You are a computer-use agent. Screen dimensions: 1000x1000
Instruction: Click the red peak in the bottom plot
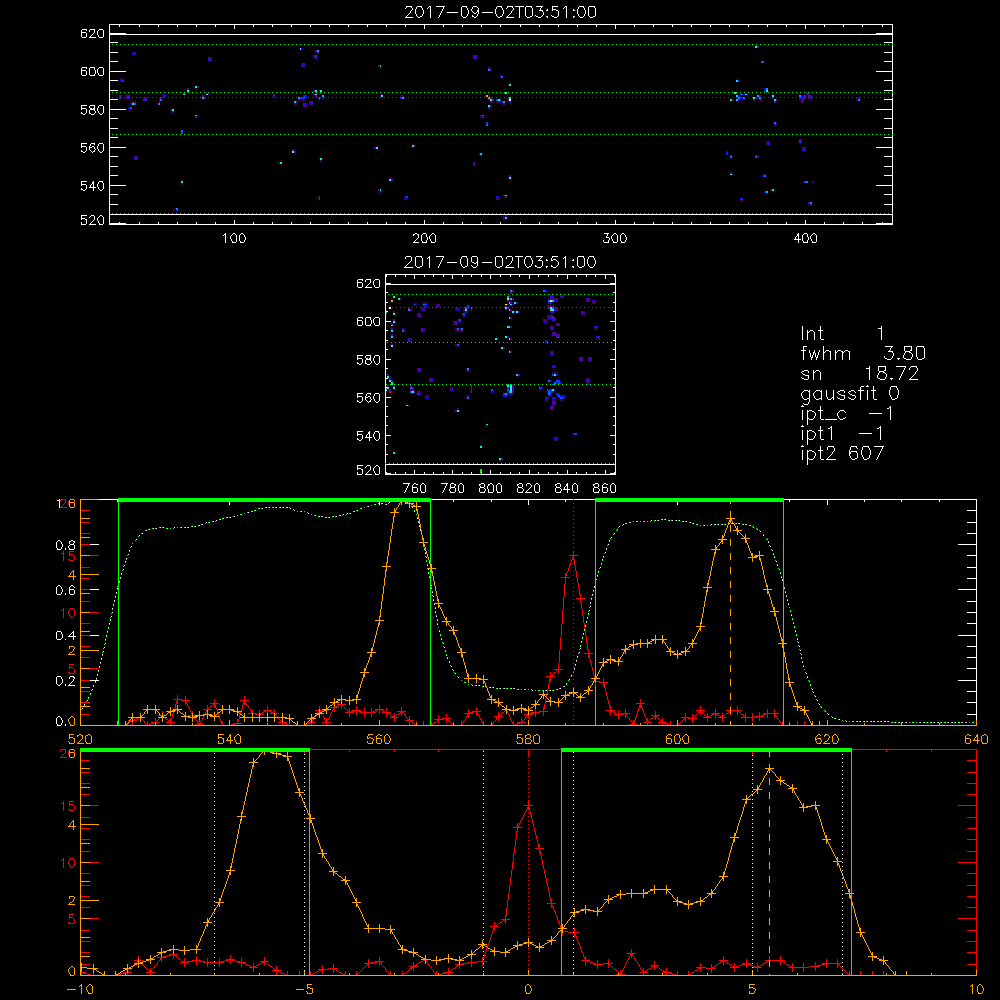(528, 807)
